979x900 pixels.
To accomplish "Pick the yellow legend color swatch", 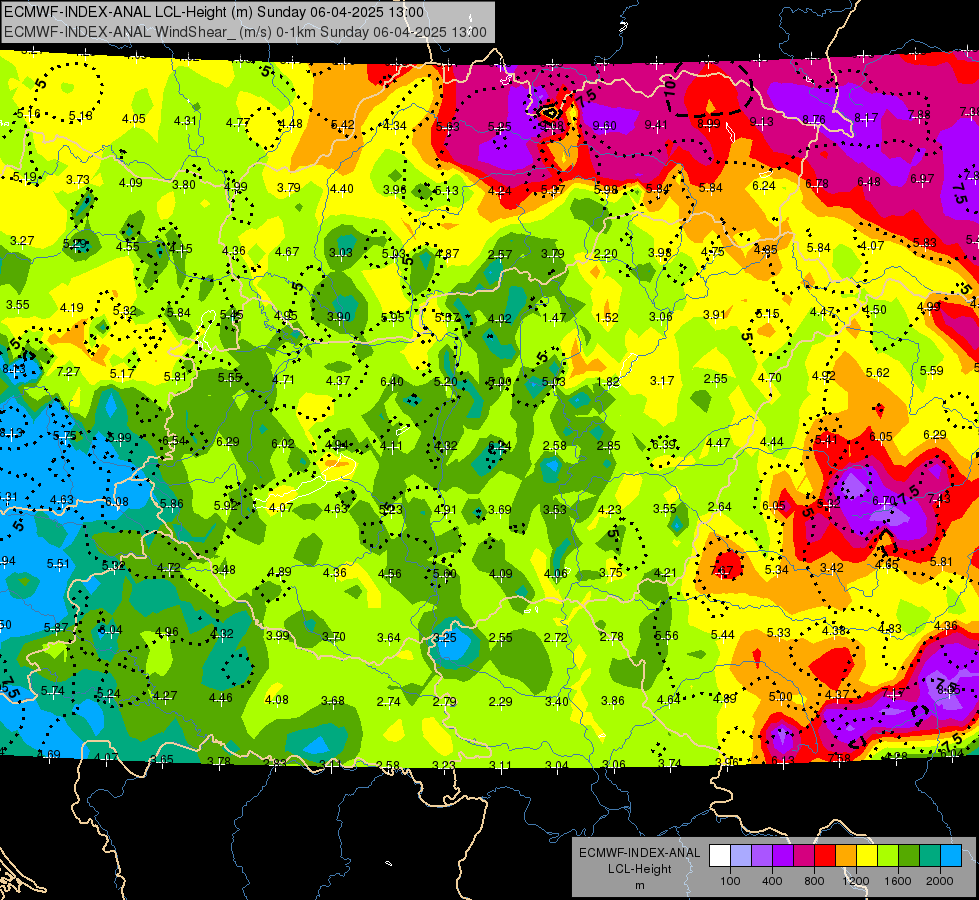I will (867, 856).
